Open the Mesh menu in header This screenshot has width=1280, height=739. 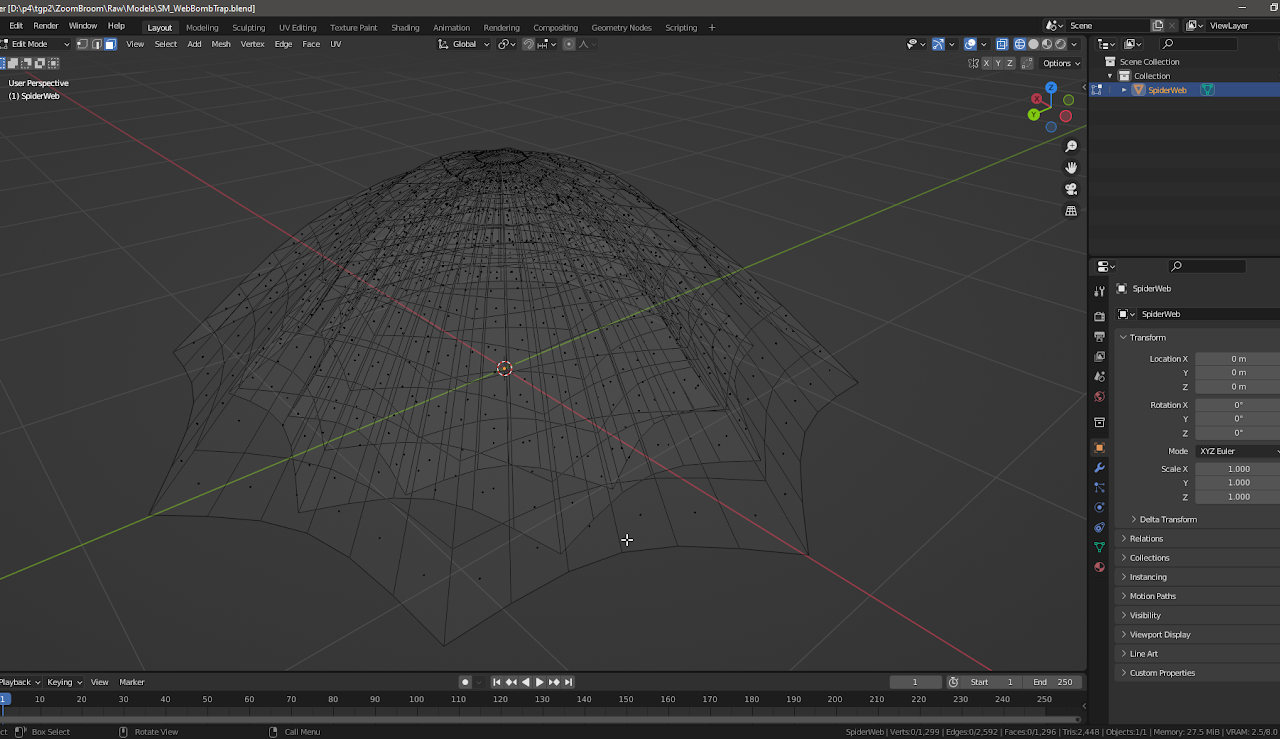[x=221, y=44]
